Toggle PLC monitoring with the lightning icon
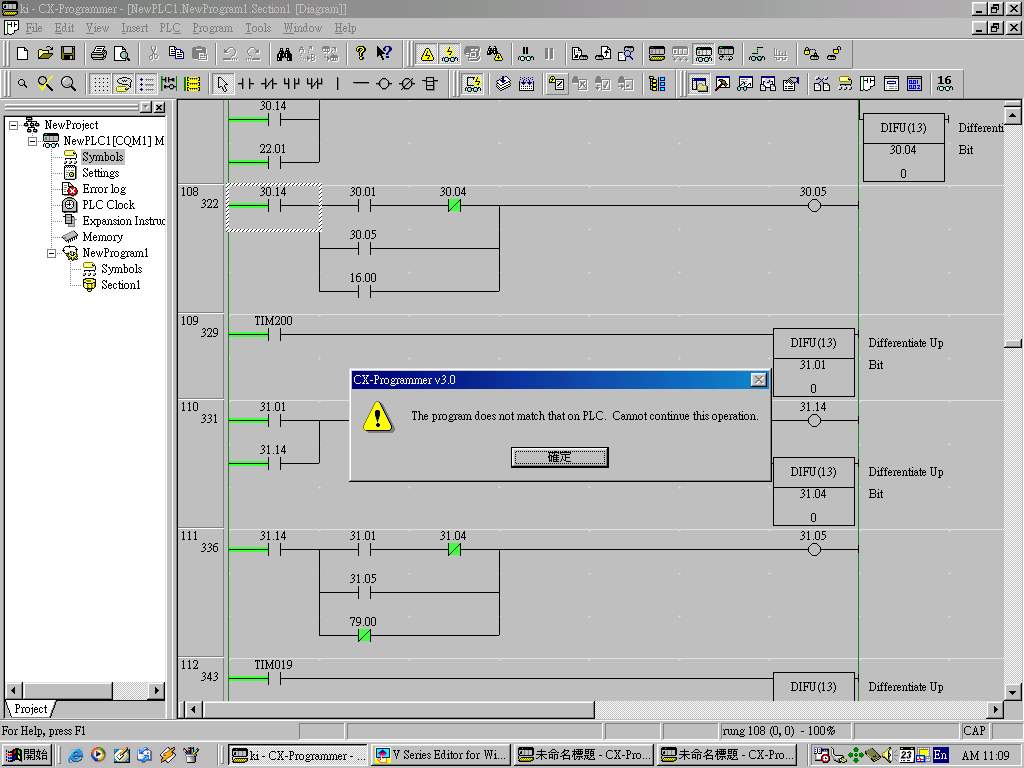 click(x=449, y=54)
